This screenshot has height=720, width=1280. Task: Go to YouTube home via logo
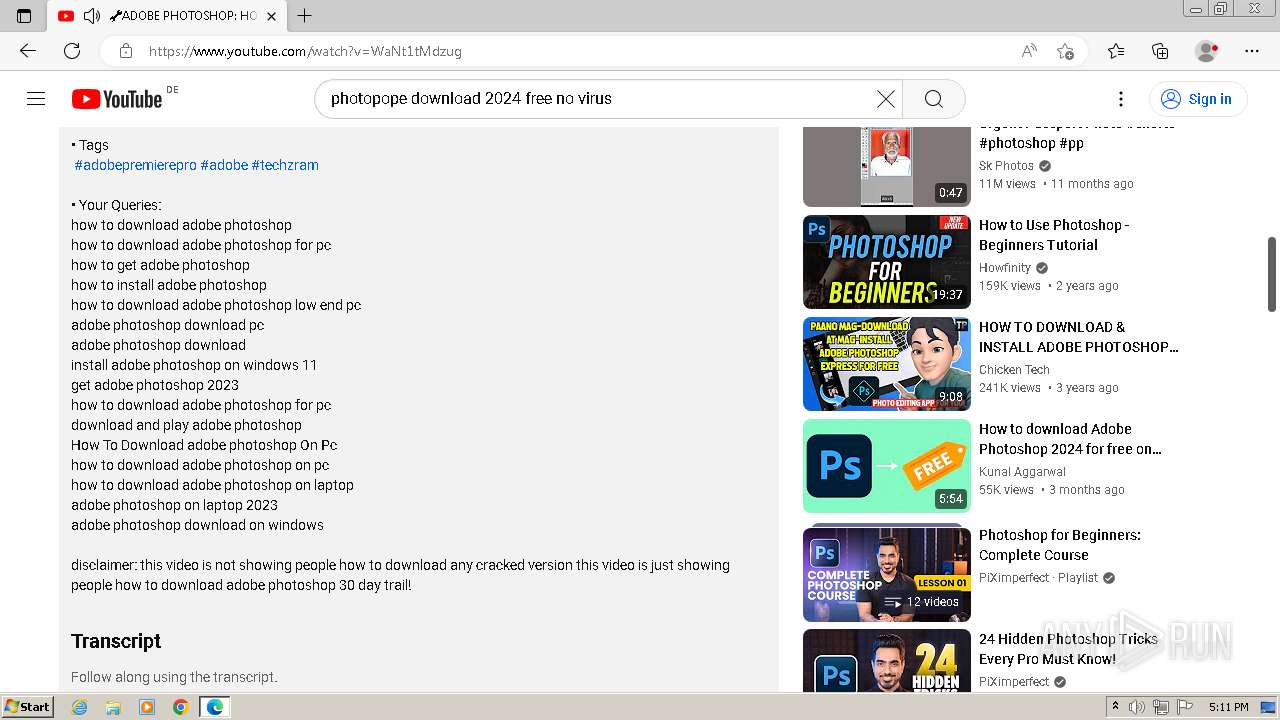click(117, 98)
